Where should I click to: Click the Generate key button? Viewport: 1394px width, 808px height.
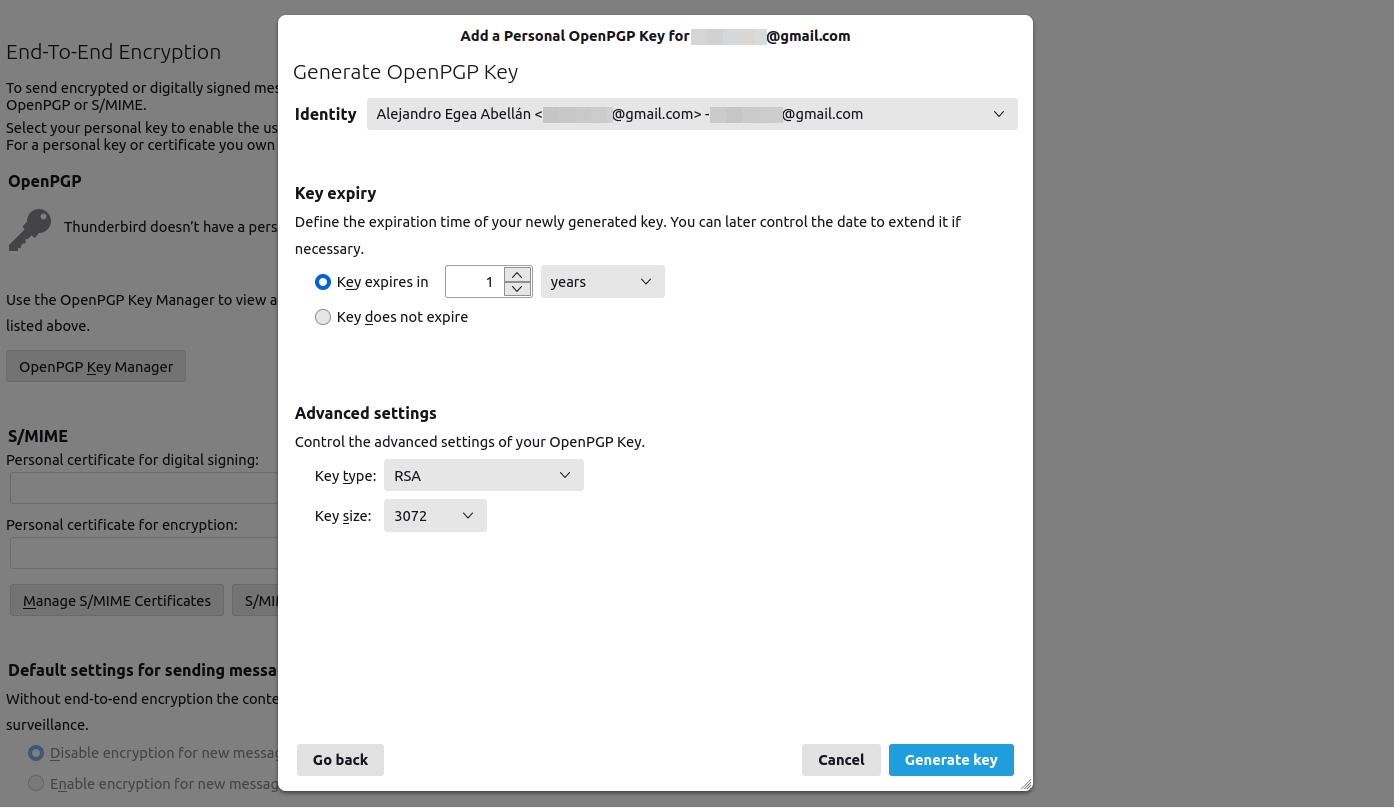click(951, 760)
